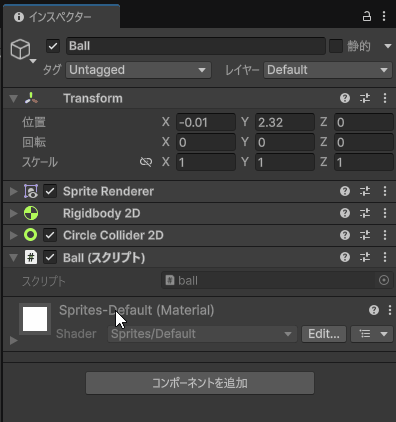Collapse the Ball script component
The image size is (396, 422).
click(13, 258)
